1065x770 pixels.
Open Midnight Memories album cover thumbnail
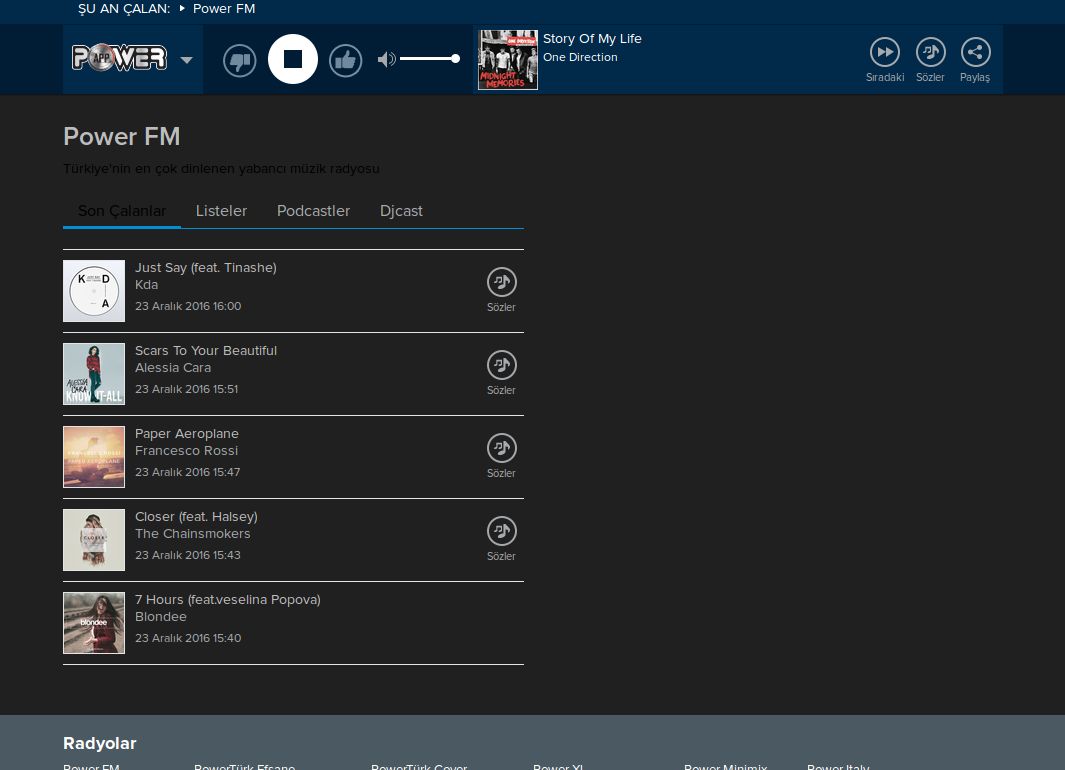[508, 60]
